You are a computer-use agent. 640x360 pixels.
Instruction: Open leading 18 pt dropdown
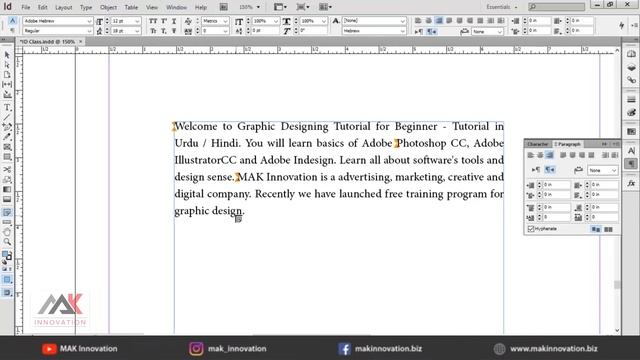coord(137,31)
